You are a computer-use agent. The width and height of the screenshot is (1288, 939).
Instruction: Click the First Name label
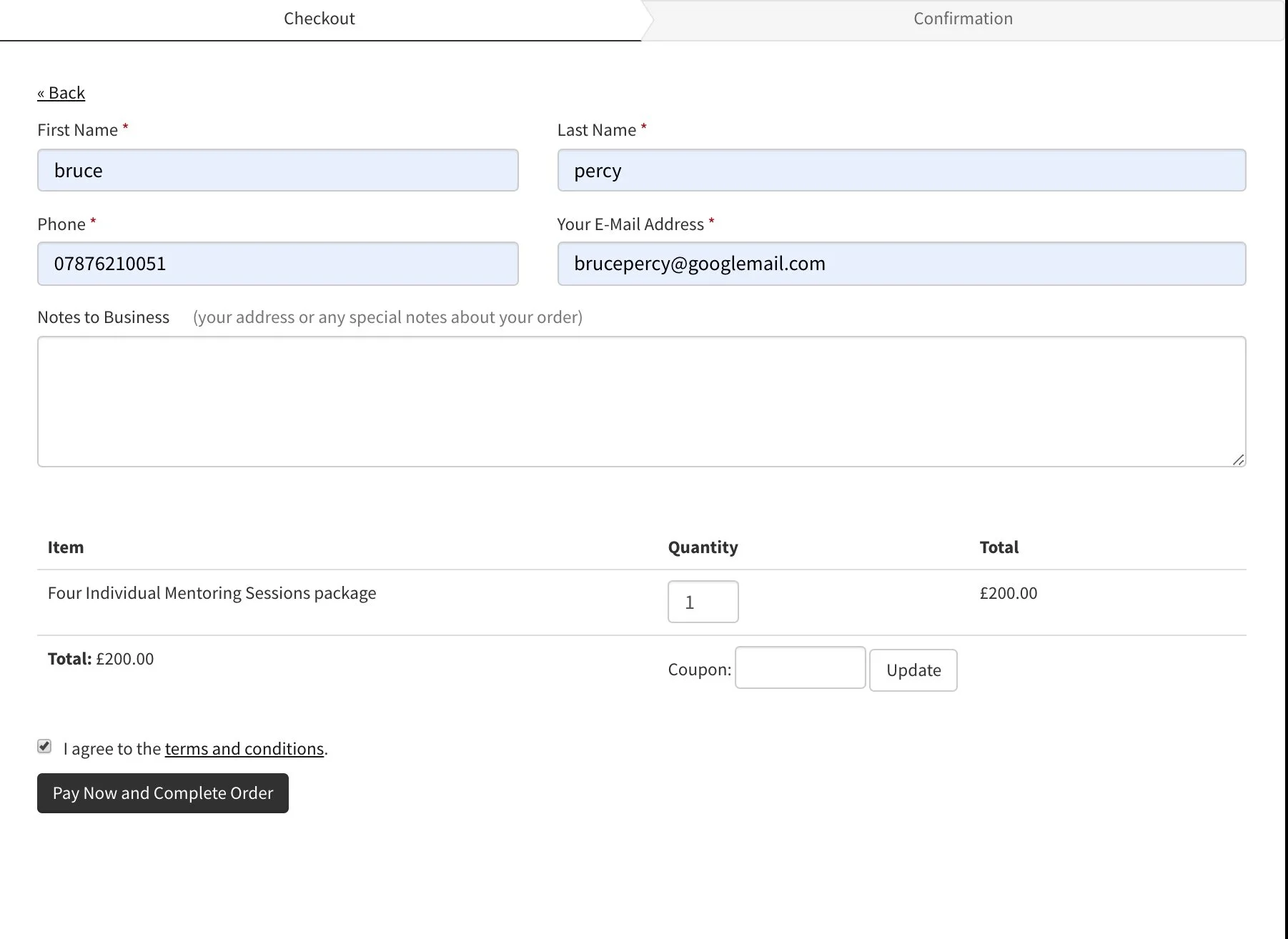point(77,130)
